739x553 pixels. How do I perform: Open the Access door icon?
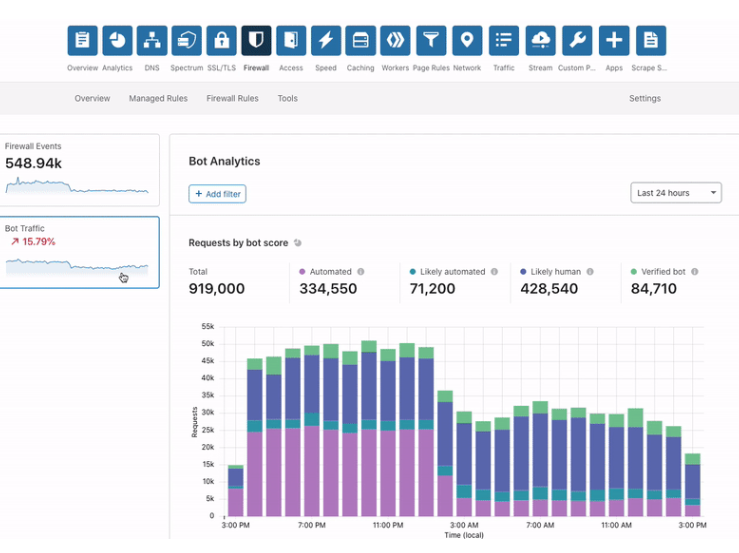tap(291, 41)
